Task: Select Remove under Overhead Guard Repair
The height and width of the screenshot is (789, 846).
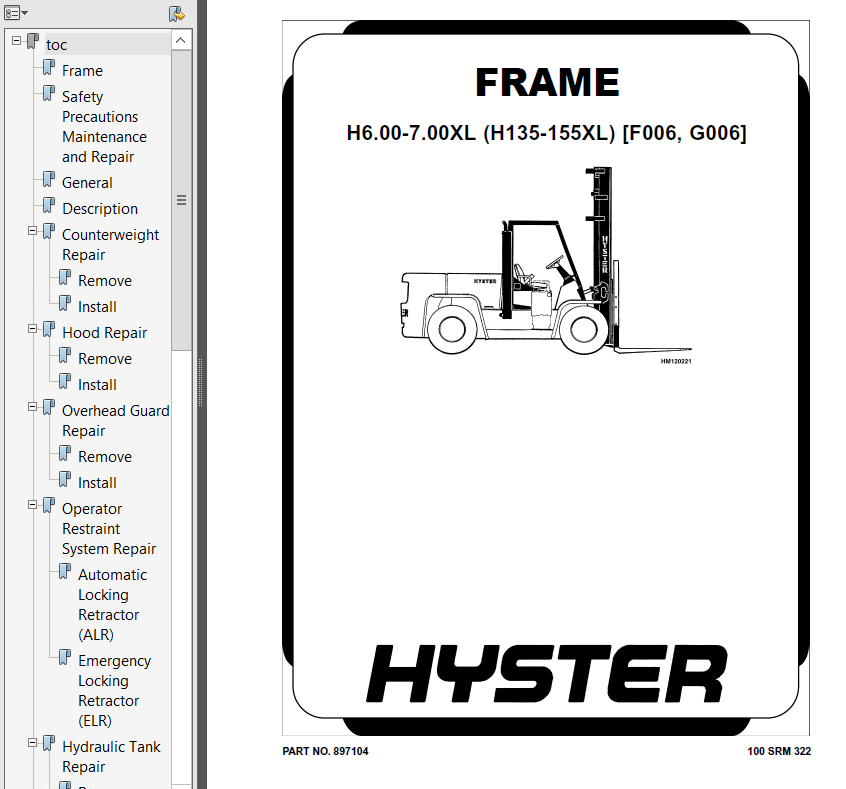Action: (x=105, y=457)
